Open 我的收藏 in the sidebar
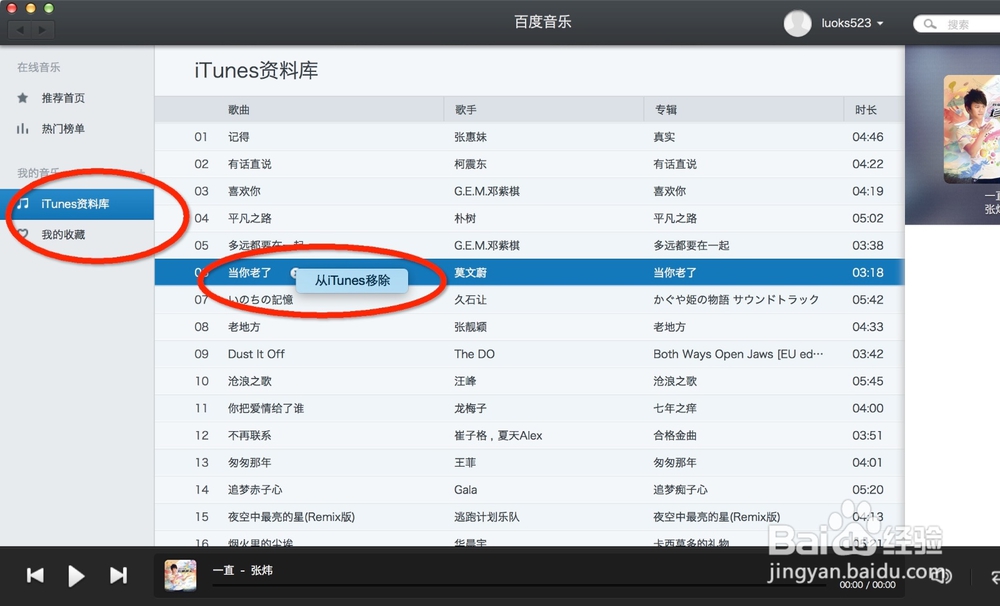 coord(63,234)
